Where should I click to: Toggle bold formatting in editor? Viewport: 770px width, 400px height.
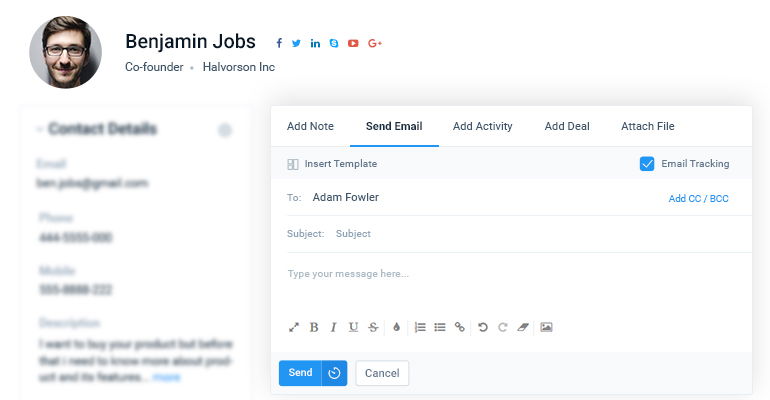(x=314, y=327)
